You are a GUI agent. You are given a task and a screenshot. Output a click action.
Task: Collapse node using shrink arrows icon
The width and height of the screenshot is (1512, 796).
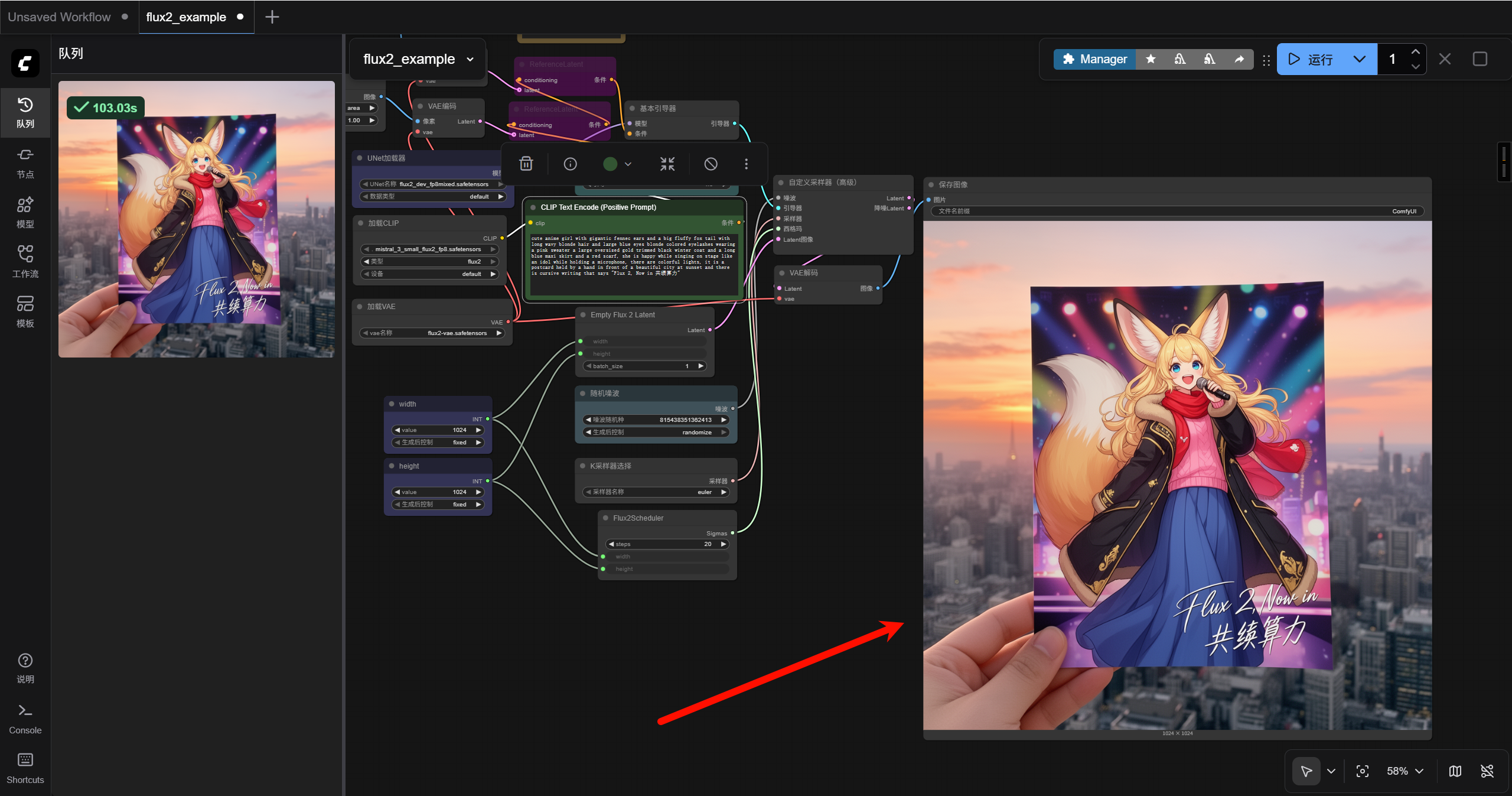[x=667, y=164]
